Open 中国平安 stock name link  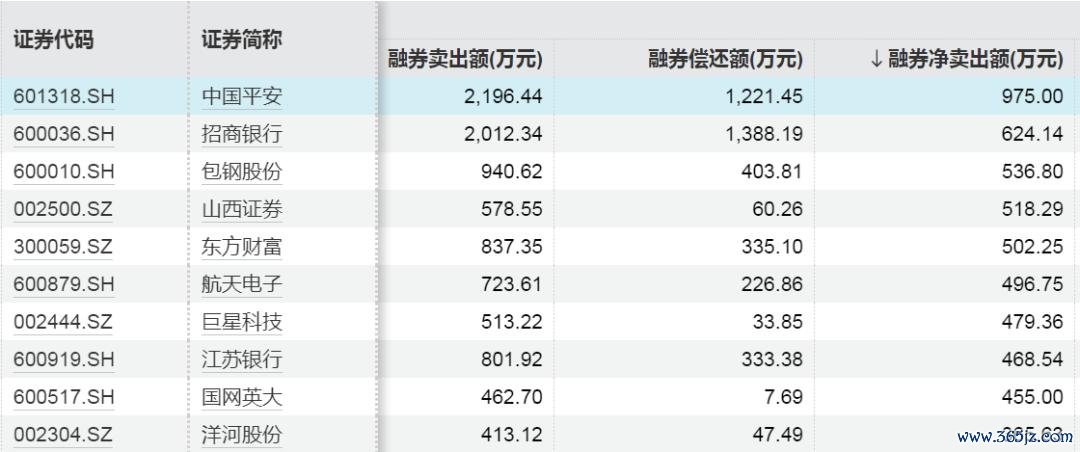click(x=242, y=96)
